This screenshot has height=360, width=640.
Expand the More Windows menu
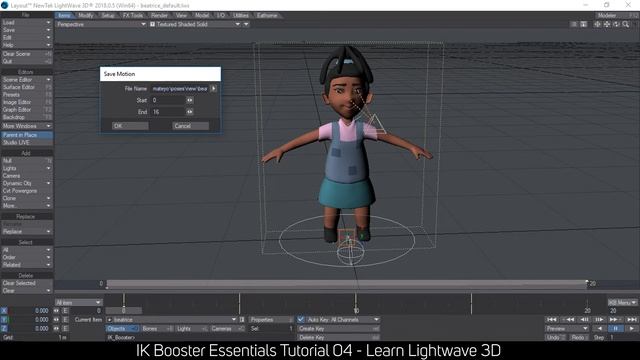pyautogui.click(x=27, y=126)
